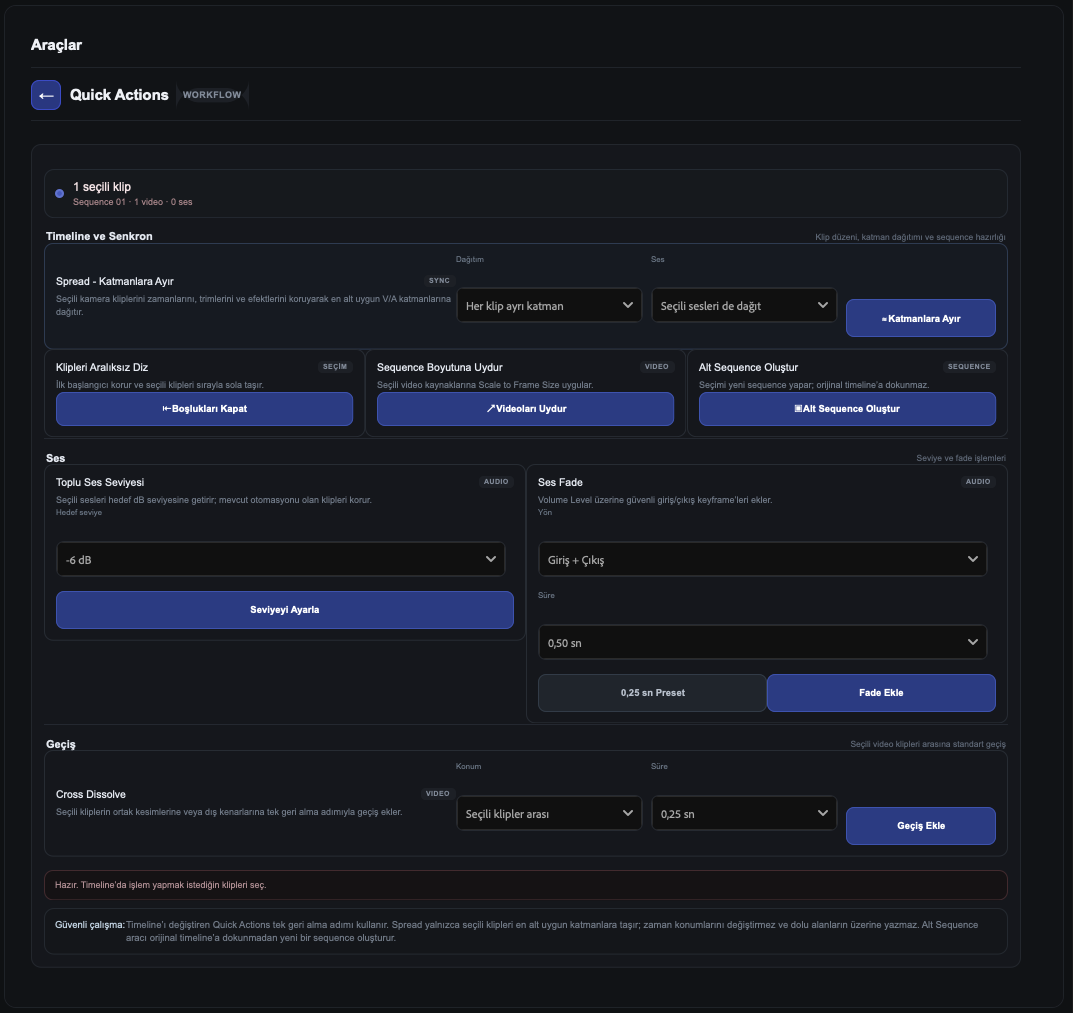
Task: Click the 'Cross Dissolve' title
Action: coord(91,795)
